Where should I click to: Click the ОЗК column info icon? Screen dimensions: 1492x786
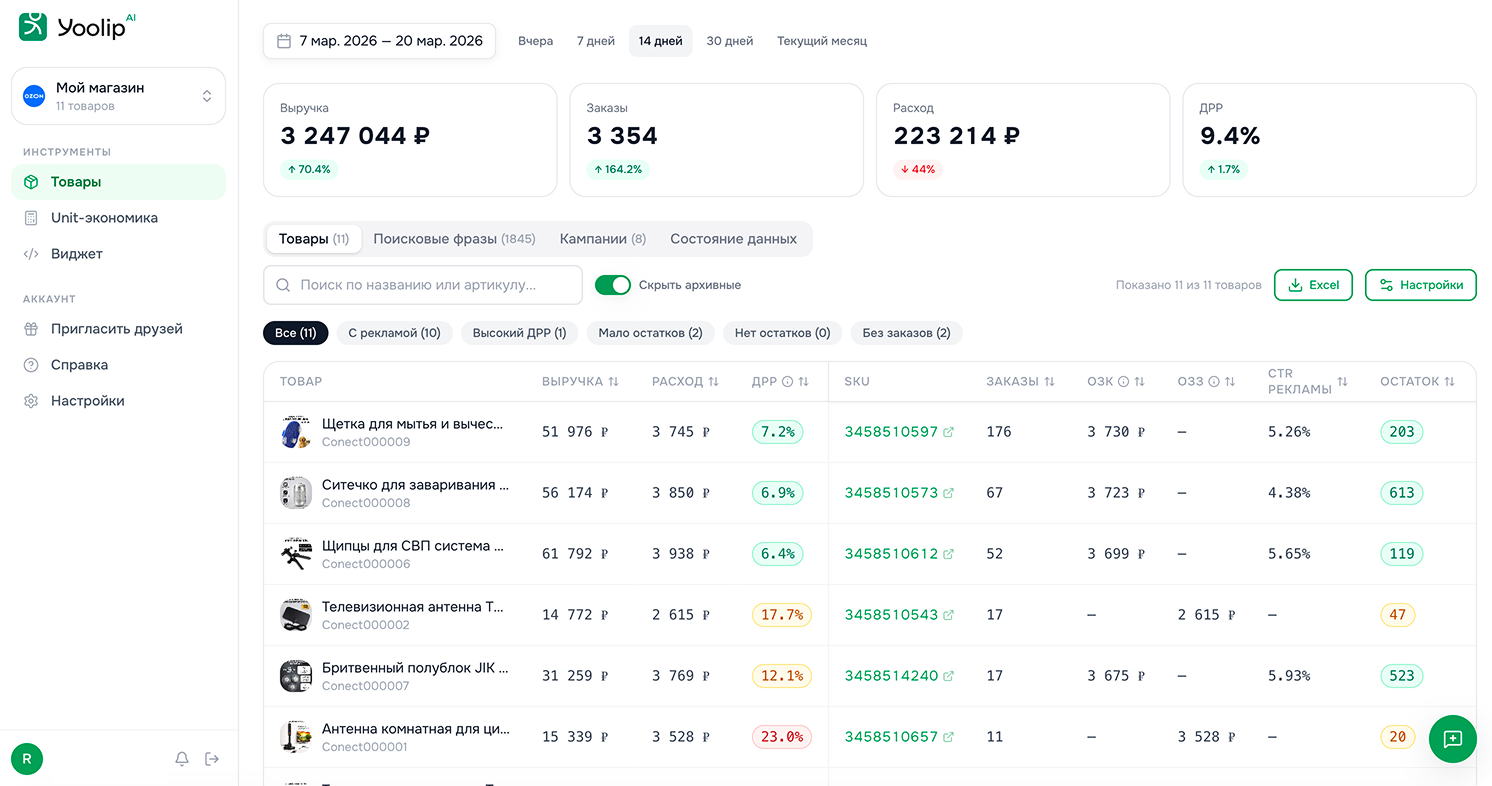1123,382
